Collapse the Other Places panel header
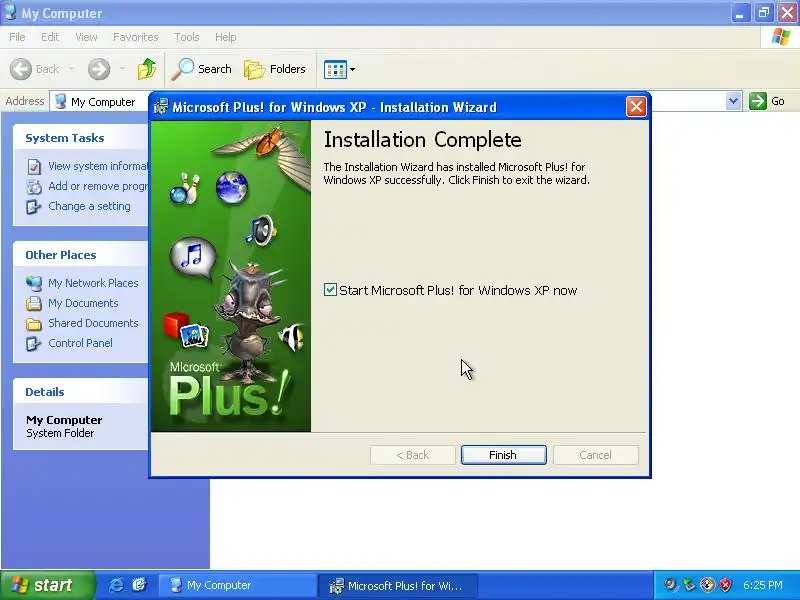Screen dimensions: 800x600 click(x=81, y=255)
